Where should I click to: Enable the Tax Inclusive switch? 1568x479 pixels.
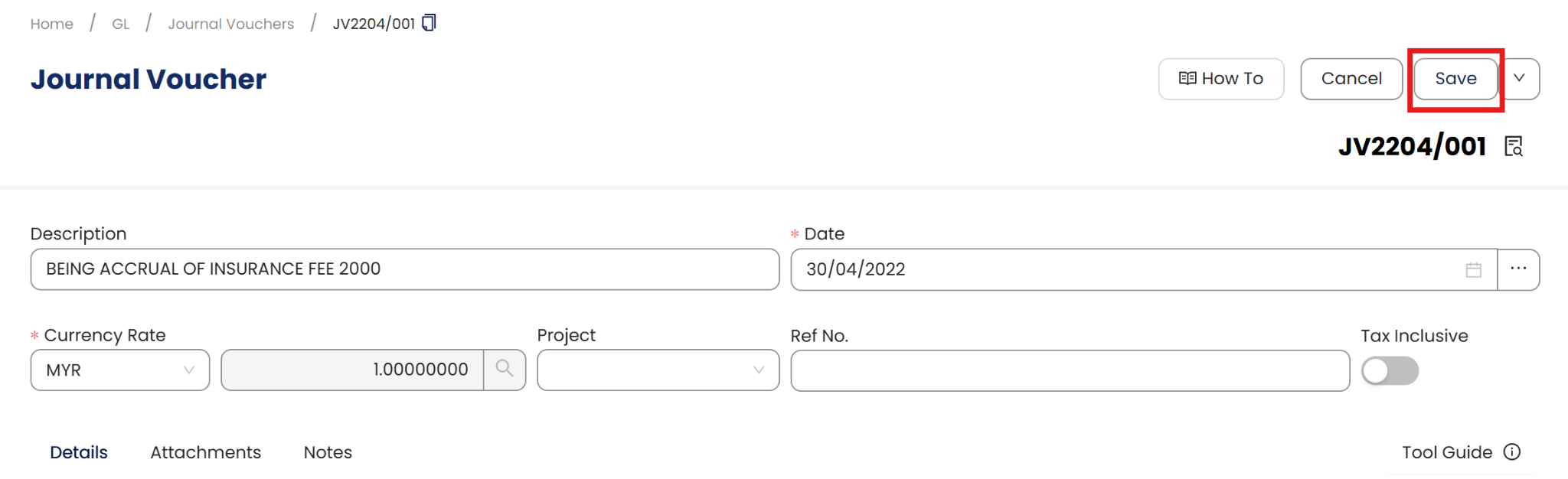point(1390,371)
